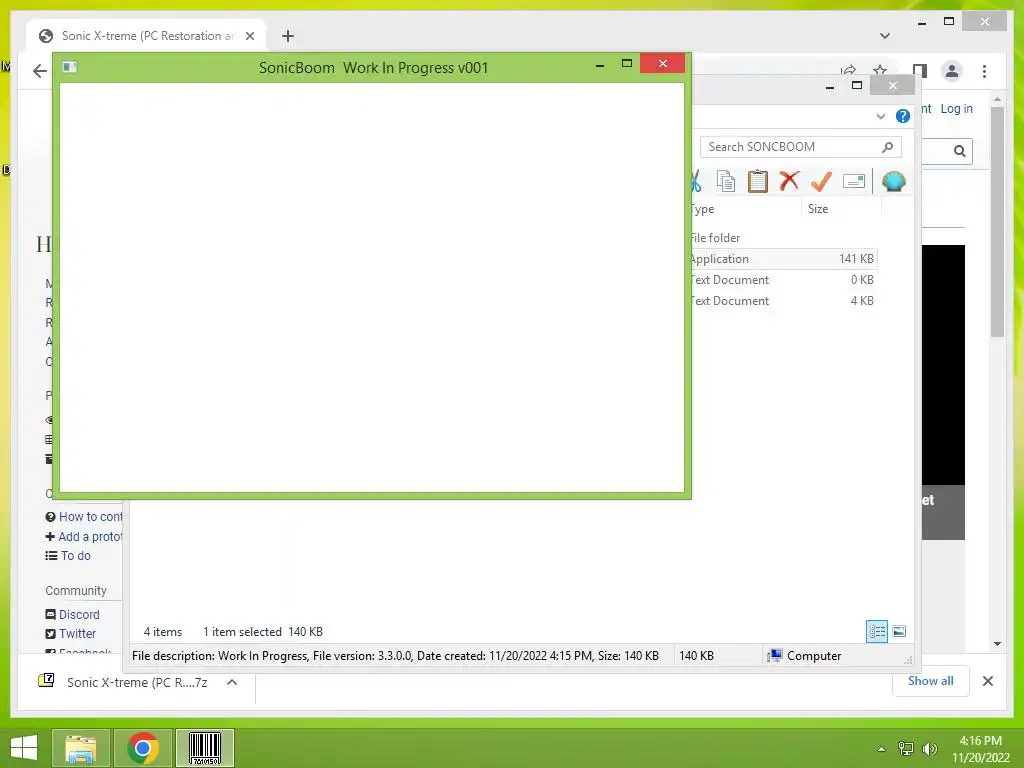Sort files by the Size column
Image resolution: width=1024 pixels, height=768 pixels.
[840, 209]
